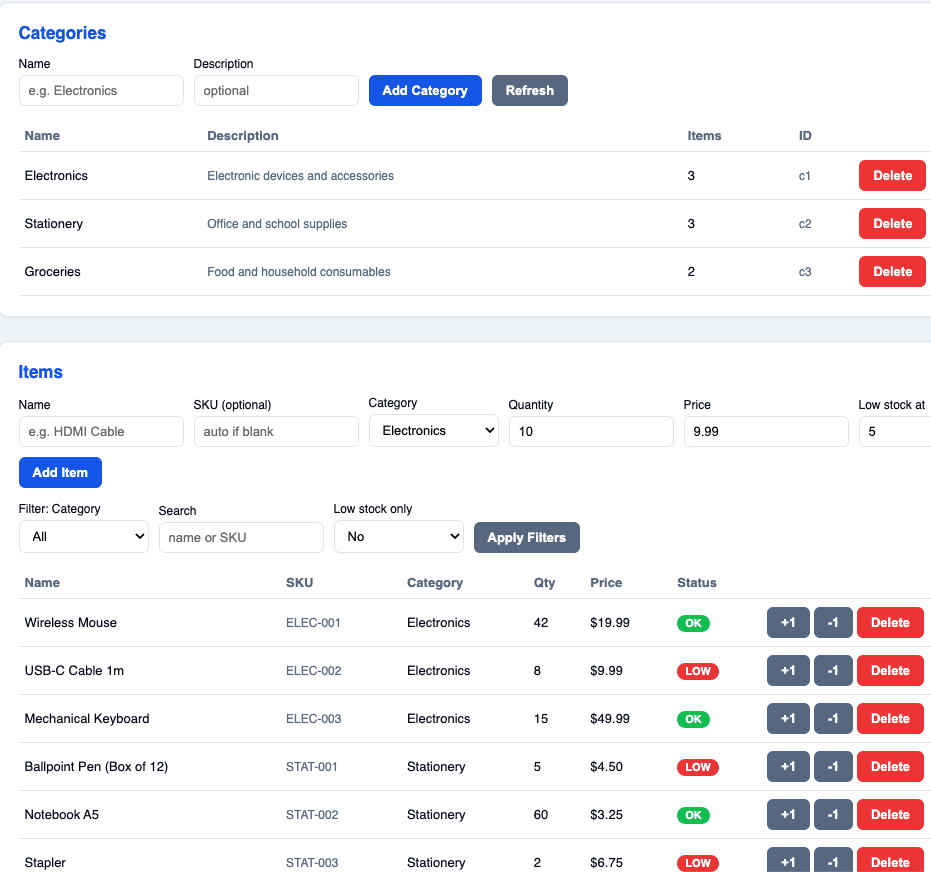Focus the Search name or SKU field
The image size is (931, 872).
tap(242, 538)
